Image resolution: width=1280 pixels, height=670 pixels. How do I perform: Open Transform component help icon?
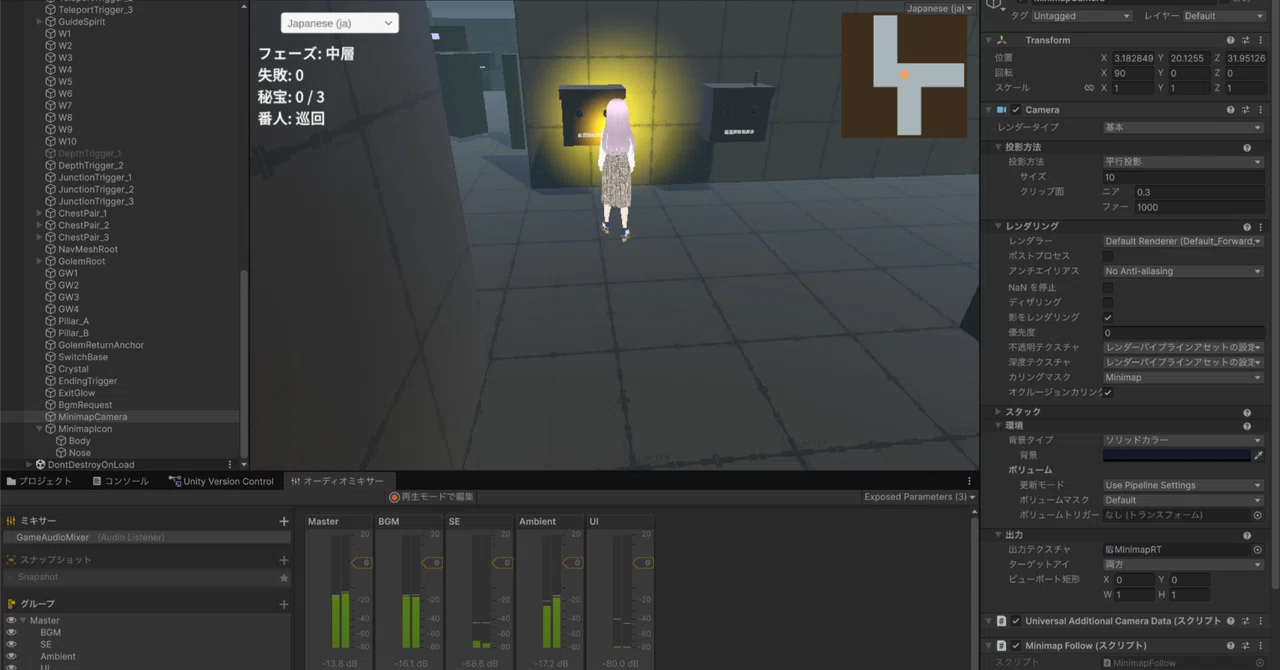pyautogui.click(x=1230, y=40)
